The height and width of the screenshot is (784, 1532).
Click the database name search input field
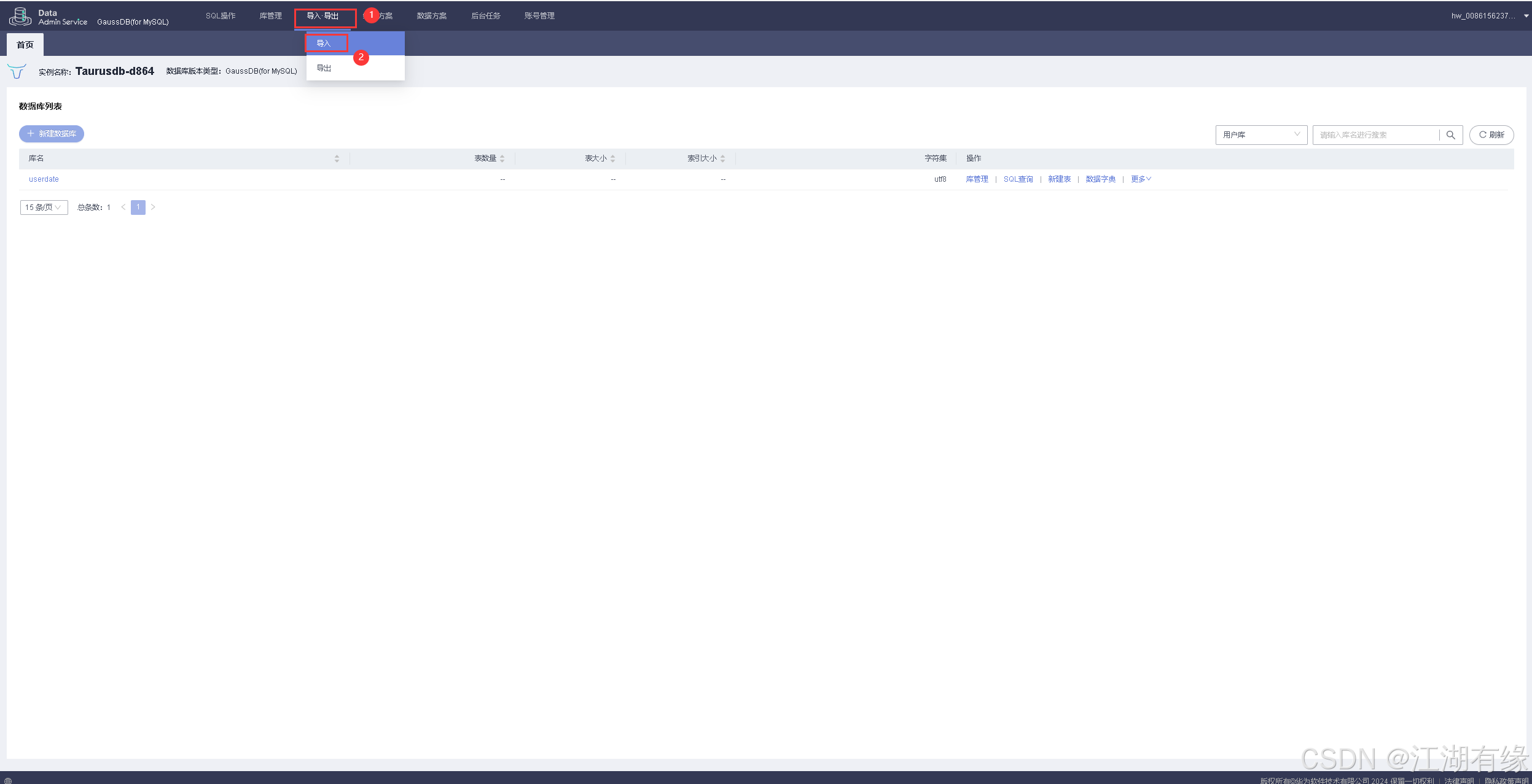(x=1376, y=135)
